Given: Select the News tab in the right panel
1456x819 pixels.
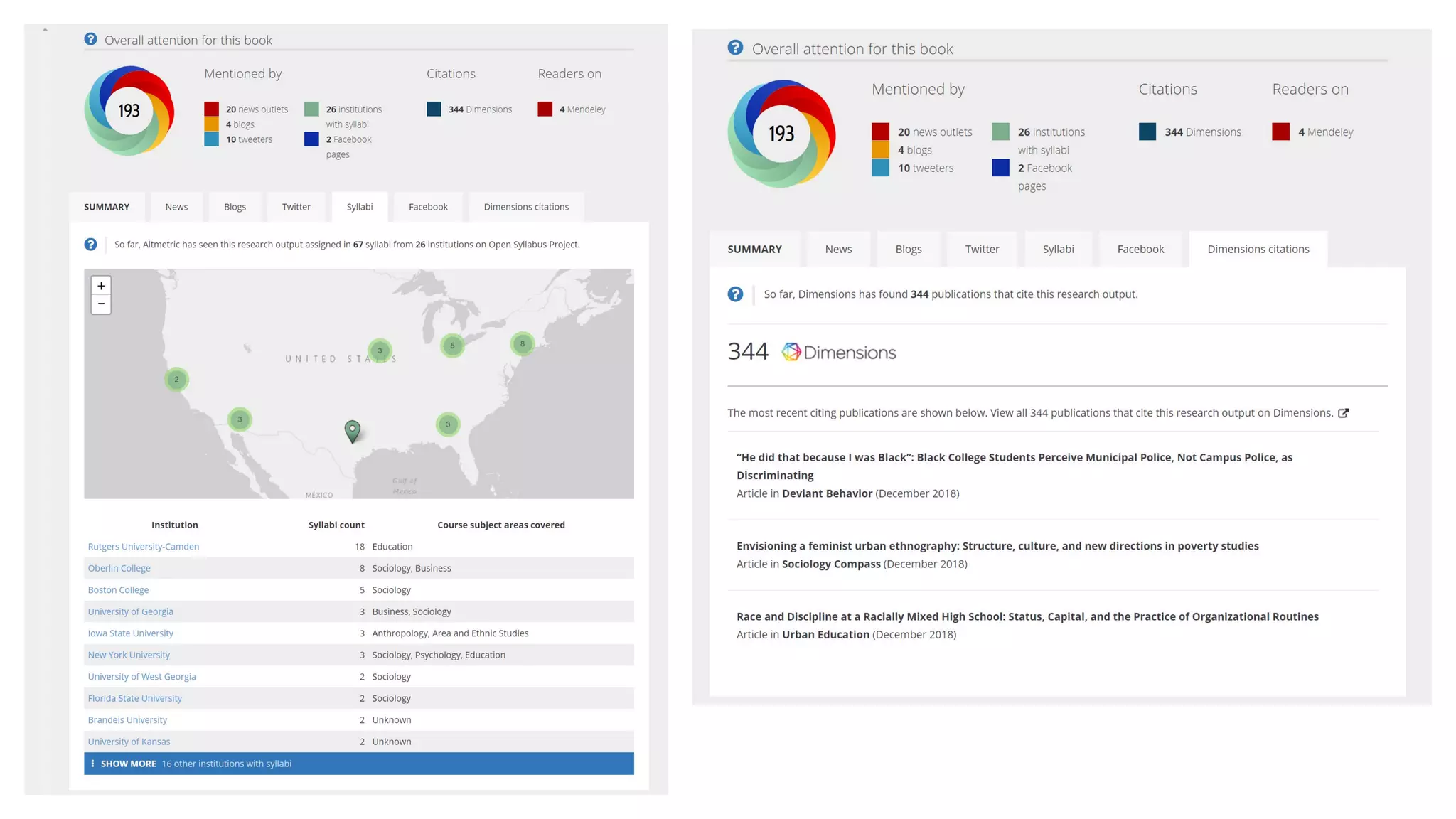Looking at the screenshot, I should tap(838, 250).
